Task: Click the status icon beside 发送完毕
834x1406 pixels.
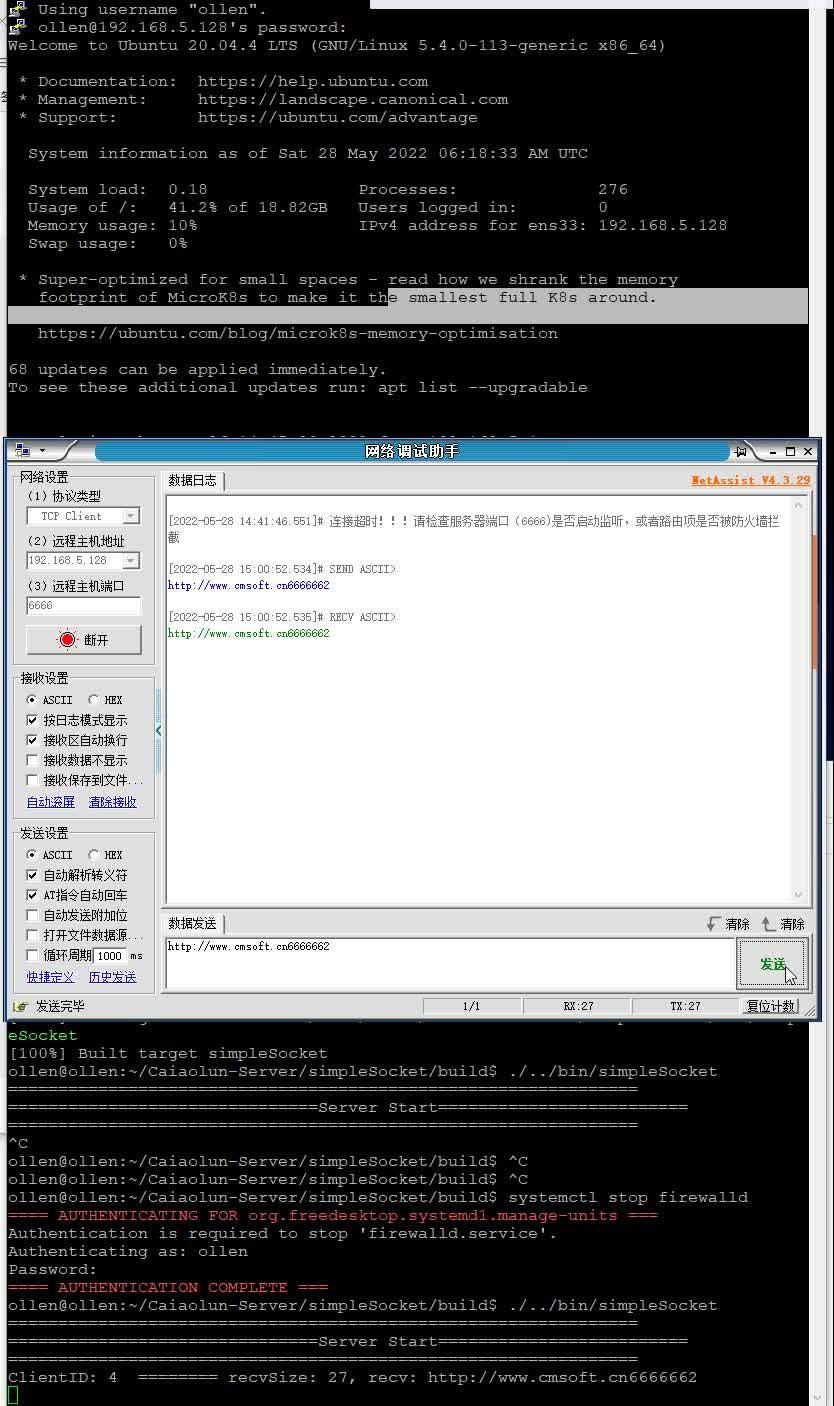Action: tap(21, 1006)
